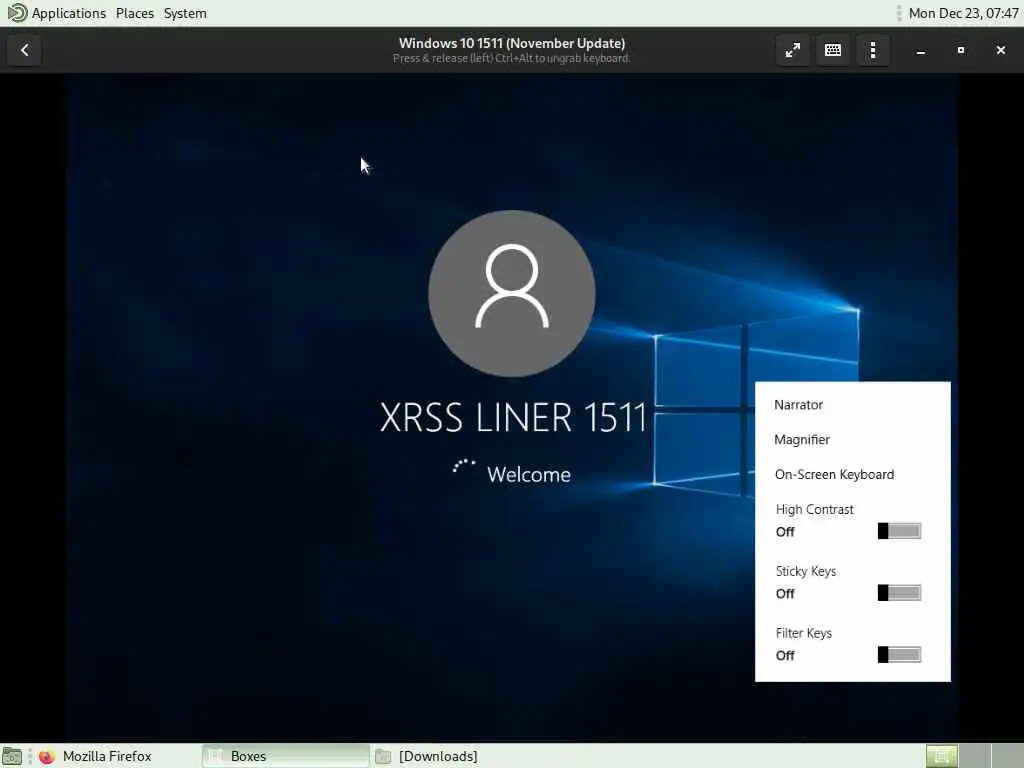The width and height of the screenshot is (1024, 768).
Task: Go back using the Boxes back arrow
Action: click(x=24, y=50)
